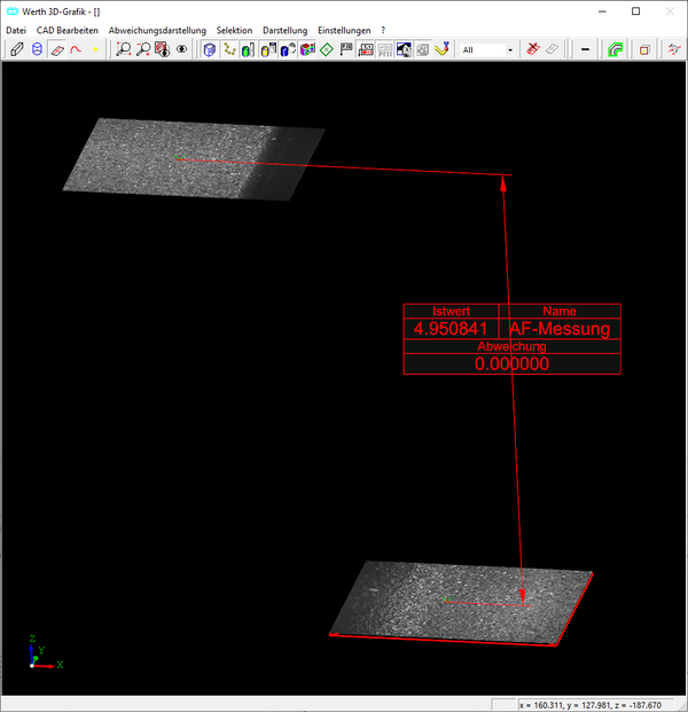Open the question mark help menu
The width and height of the screenshot is (688, 712).
[x=383, y=31]
